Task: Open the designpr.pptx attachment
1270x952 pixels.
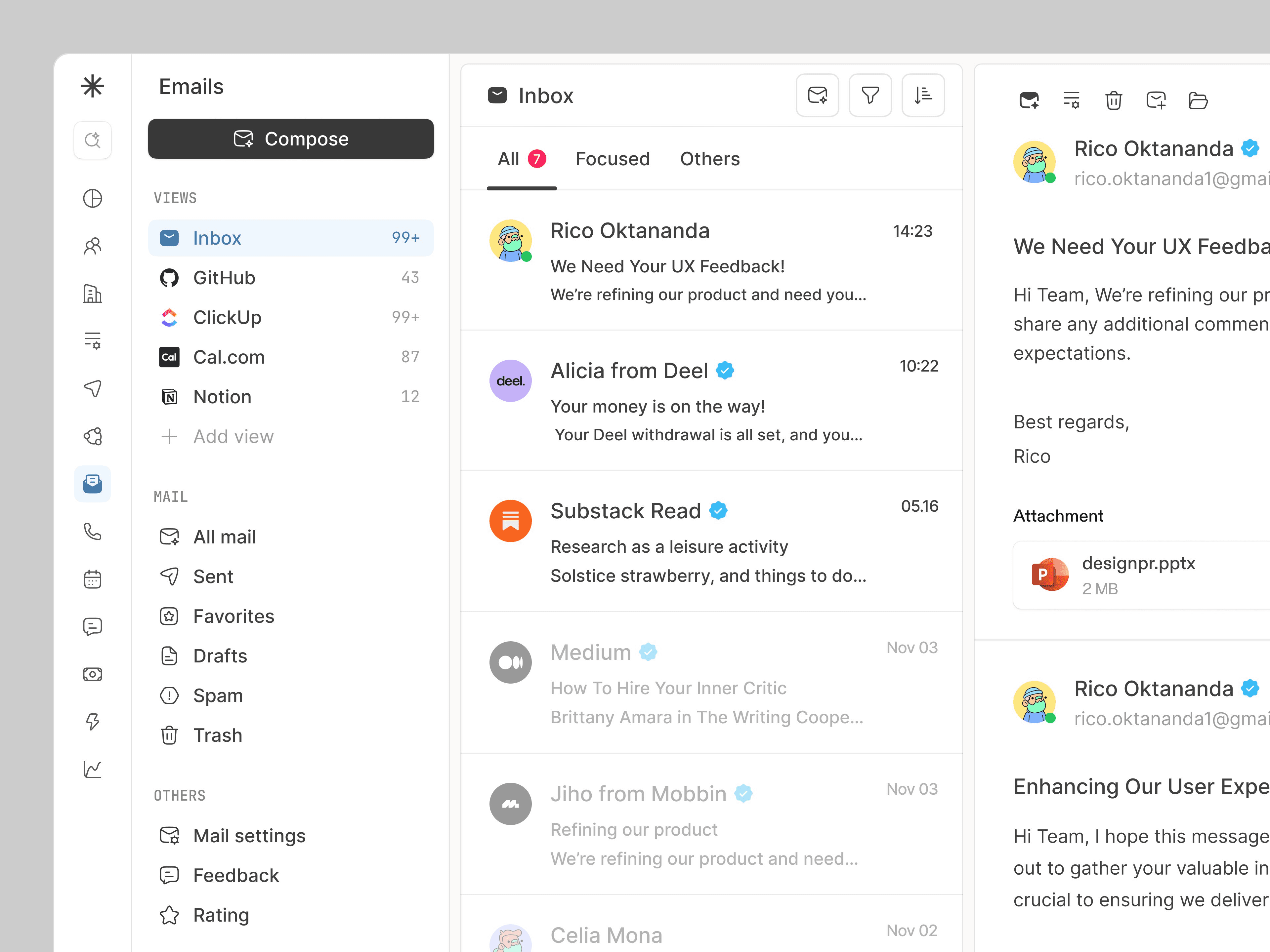Action: click(1142, 575)
